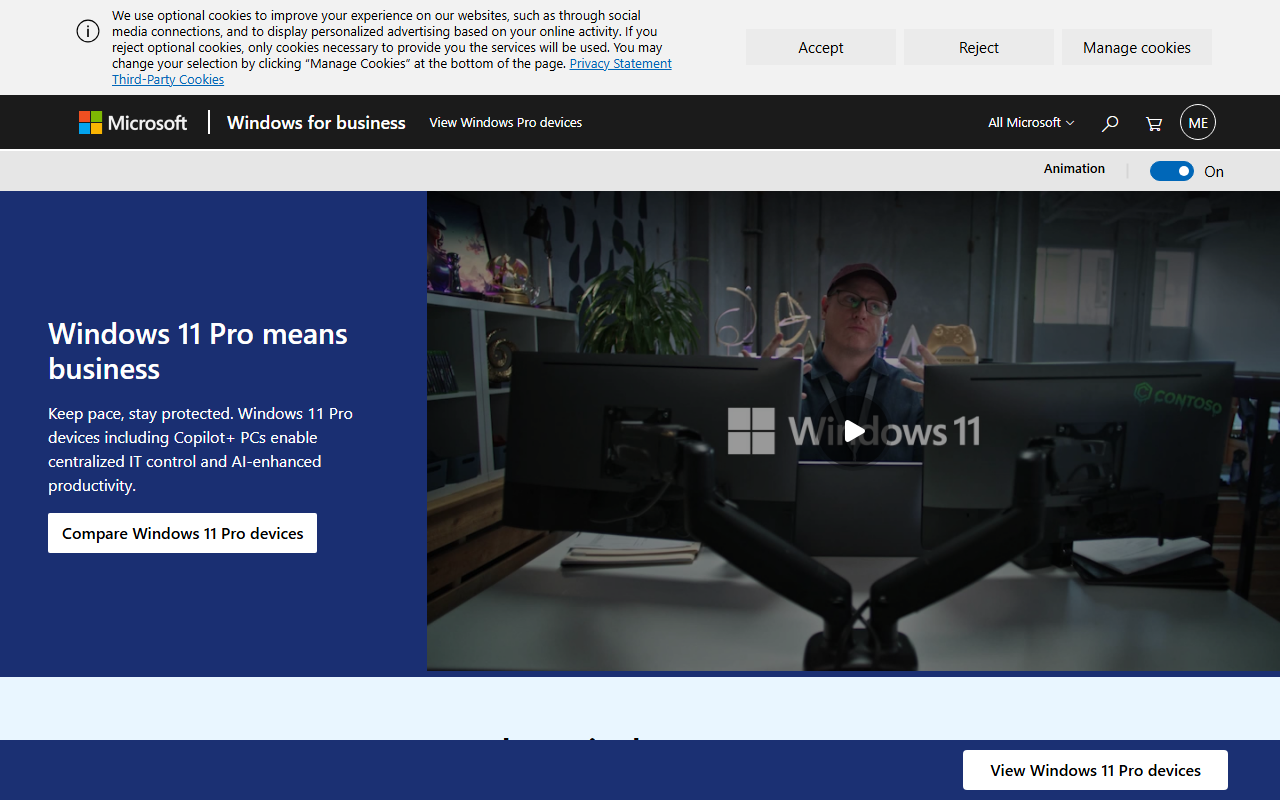Play the Windows 11 video
The image size is (1280, 800).
[854, 431]
